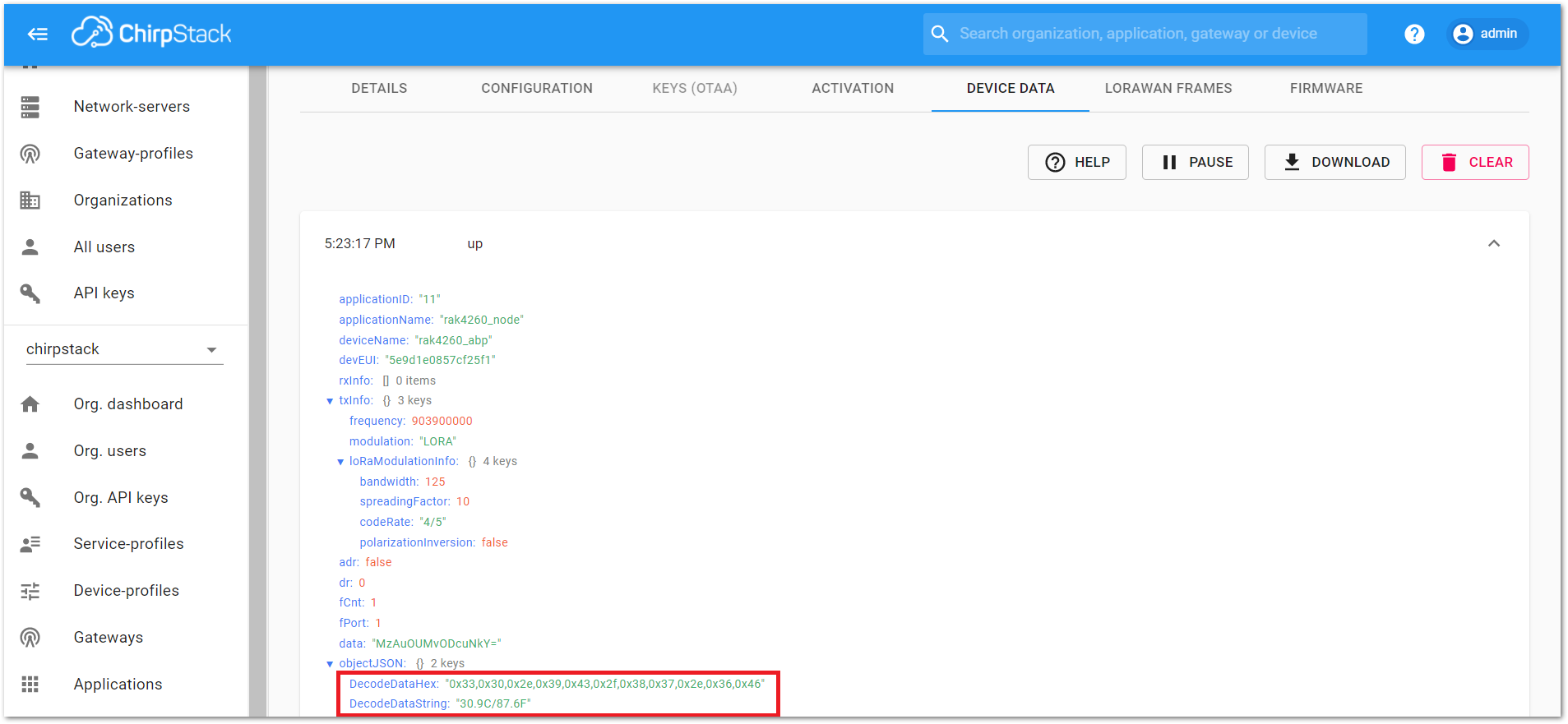Screen dimensions: 1568x724
Task: Collapse the txInfo tree node
Action: pyautogui.click(x=330, y=401)
